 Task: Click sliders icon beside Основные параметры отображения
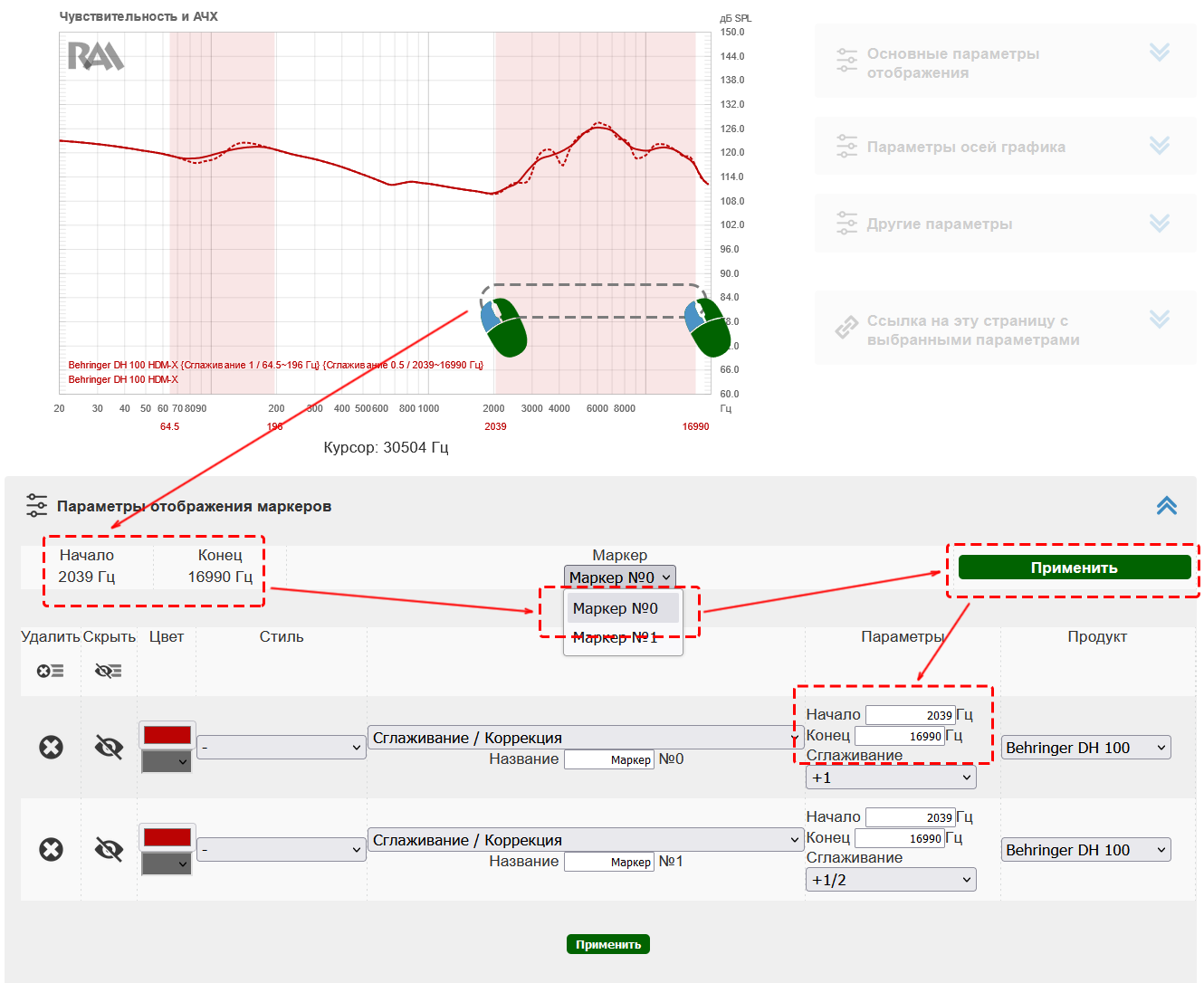tap(846, 61)
